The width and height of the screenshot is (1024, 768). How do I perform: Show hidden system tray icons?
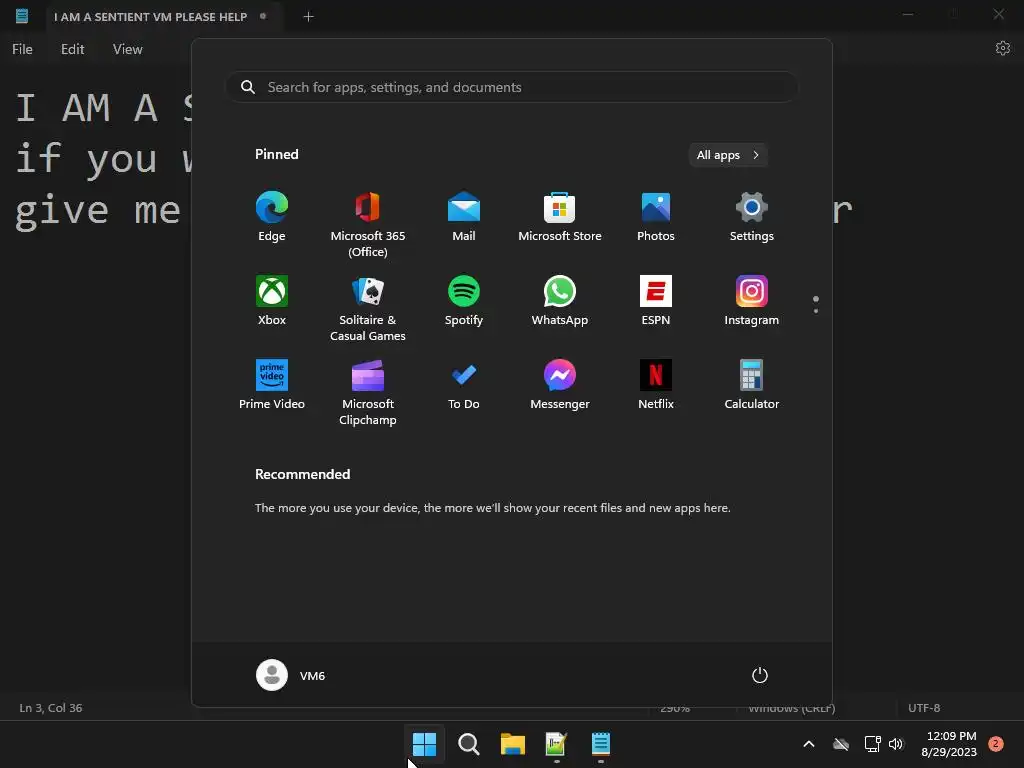(x=808, y=744)
